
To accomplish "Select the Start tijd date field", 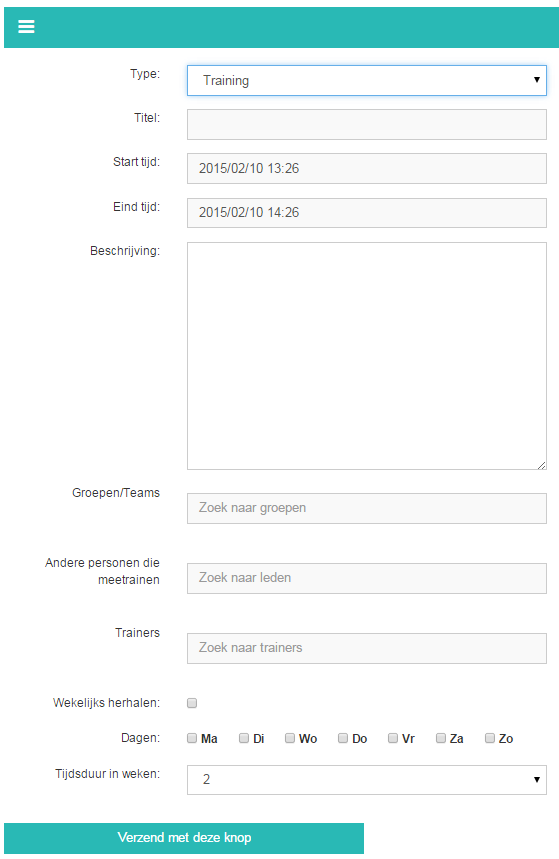I will [367, 168].
